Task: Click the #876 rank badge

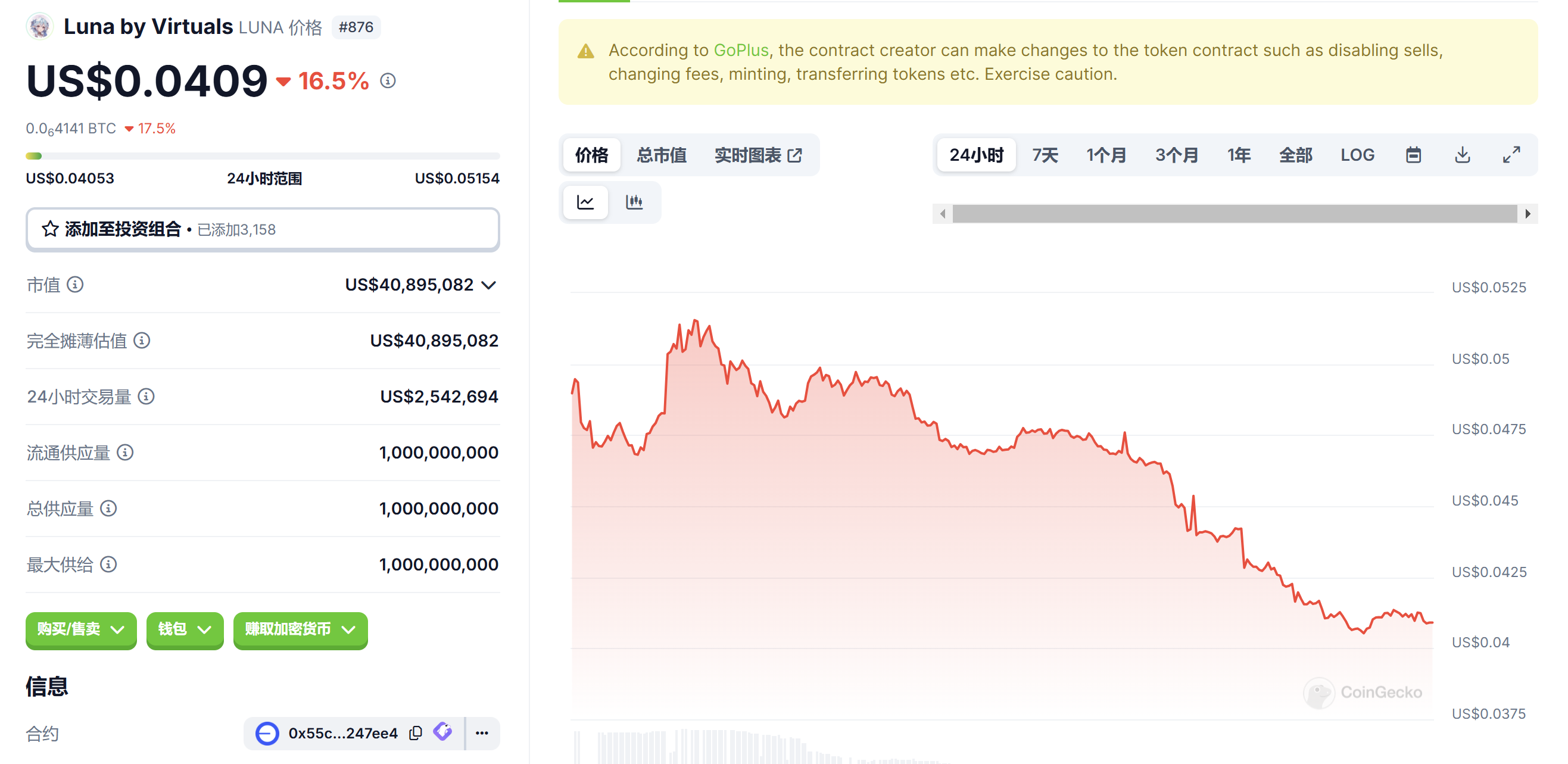Action: [x=356, y=27]
